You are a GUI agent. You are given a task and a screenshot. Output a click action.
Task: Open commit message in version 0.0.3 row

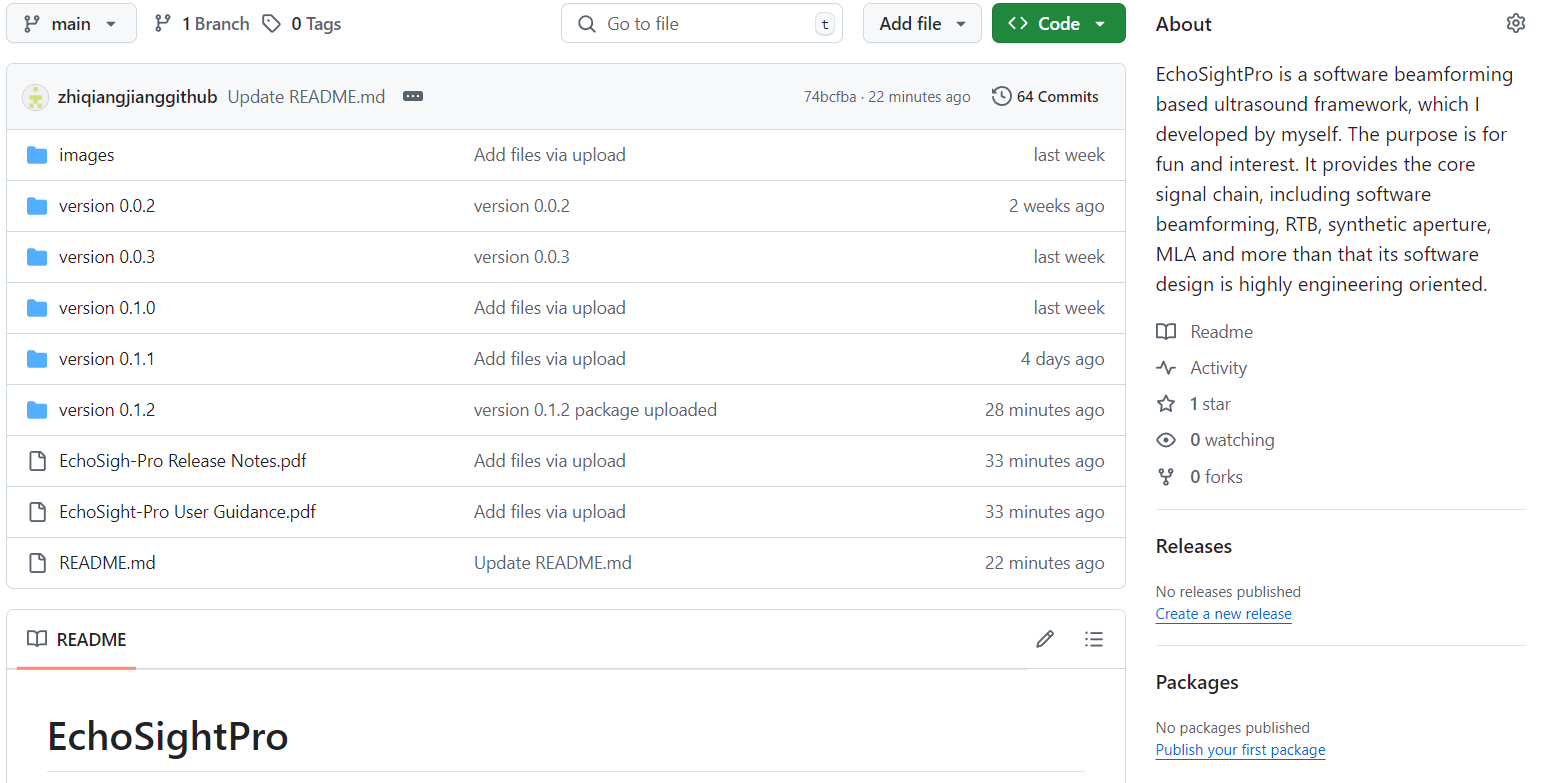[522, 257]
